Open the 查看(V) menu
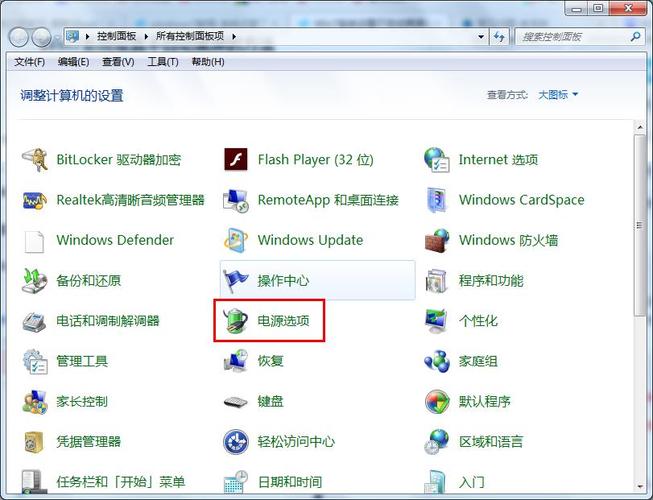653x500 pixels. tap(118, 62)
